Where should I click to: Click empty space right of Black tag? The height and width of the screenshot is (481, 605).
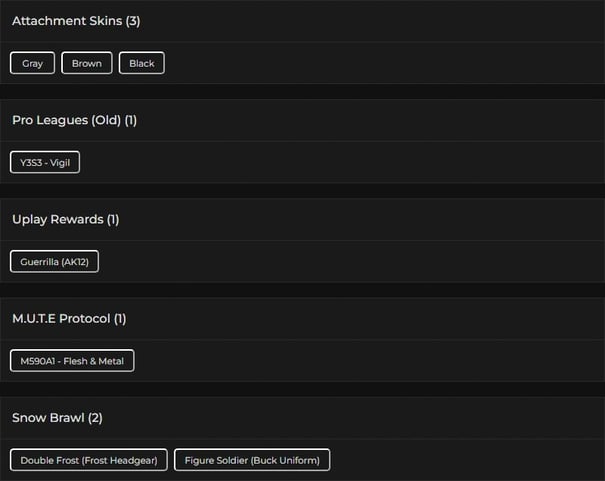point(380,63)
